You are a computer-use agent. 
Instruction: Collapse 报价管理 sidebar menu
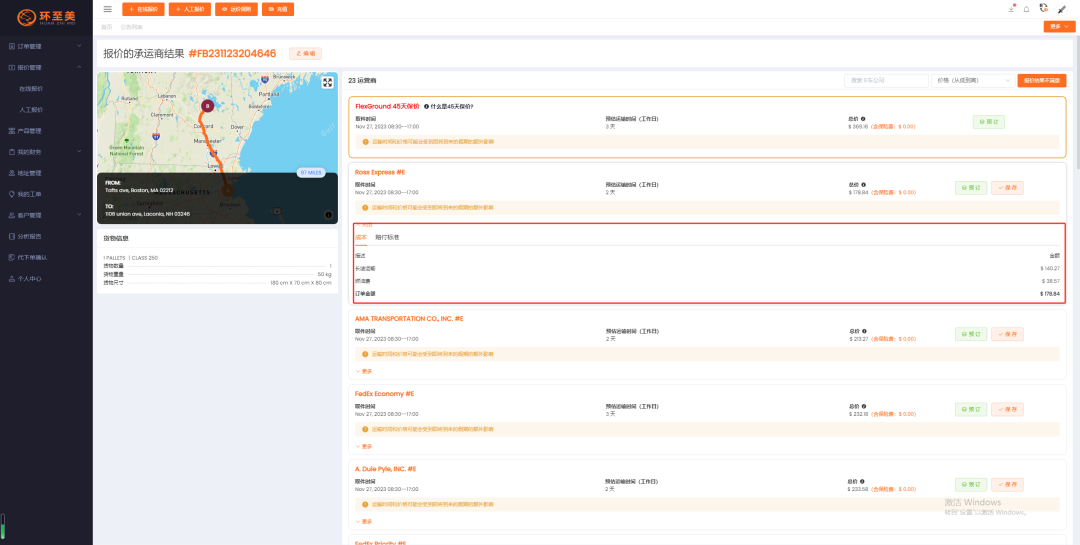(x=79, y=68)
